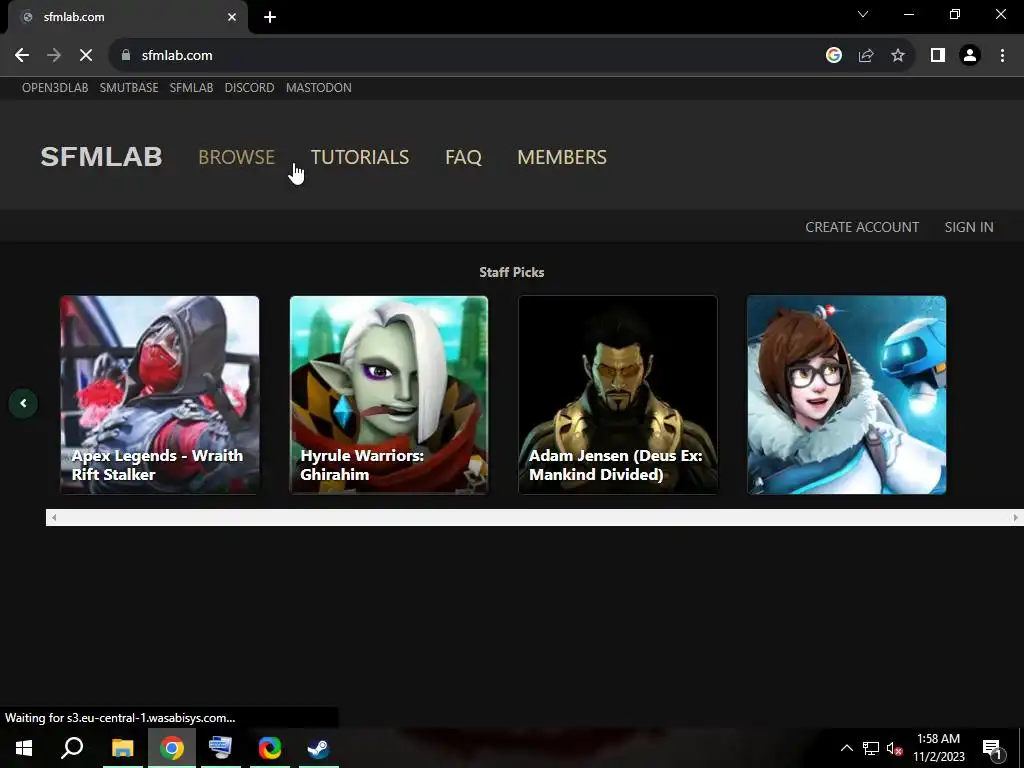The width and height of the screenshot is (1024, 768).
Task: Open Apex Legends Wraith Rift Stalker card
Action: [160, 395]
